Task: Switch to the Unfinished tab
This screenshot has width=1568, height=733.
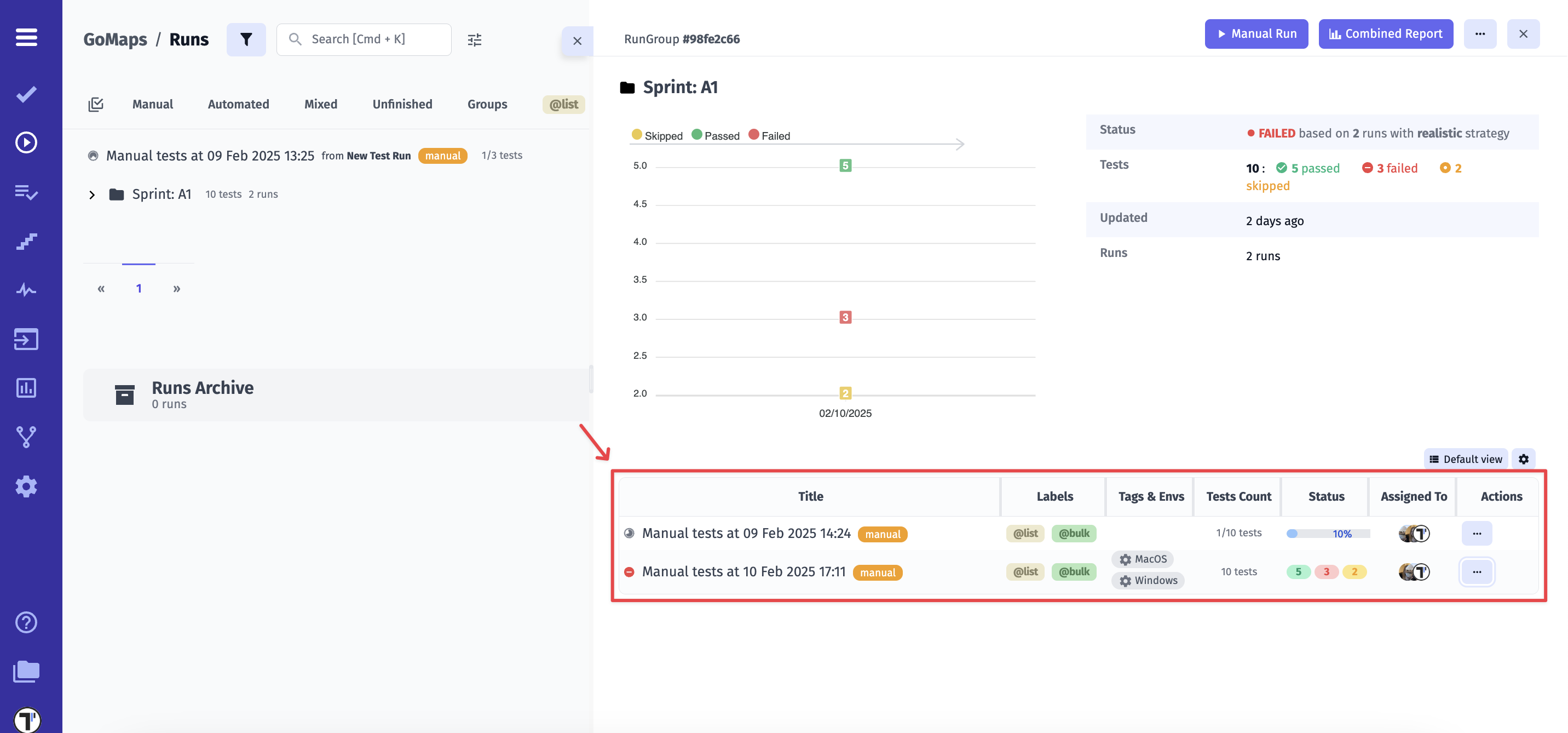Action: click(x=402, y=104)
